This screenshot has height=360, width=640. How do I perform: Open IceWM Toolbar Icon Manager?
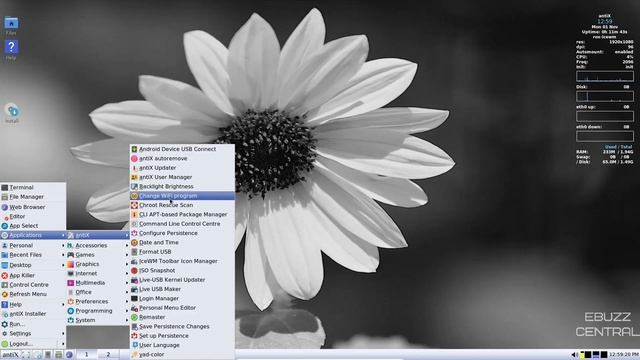coord(182,261)
